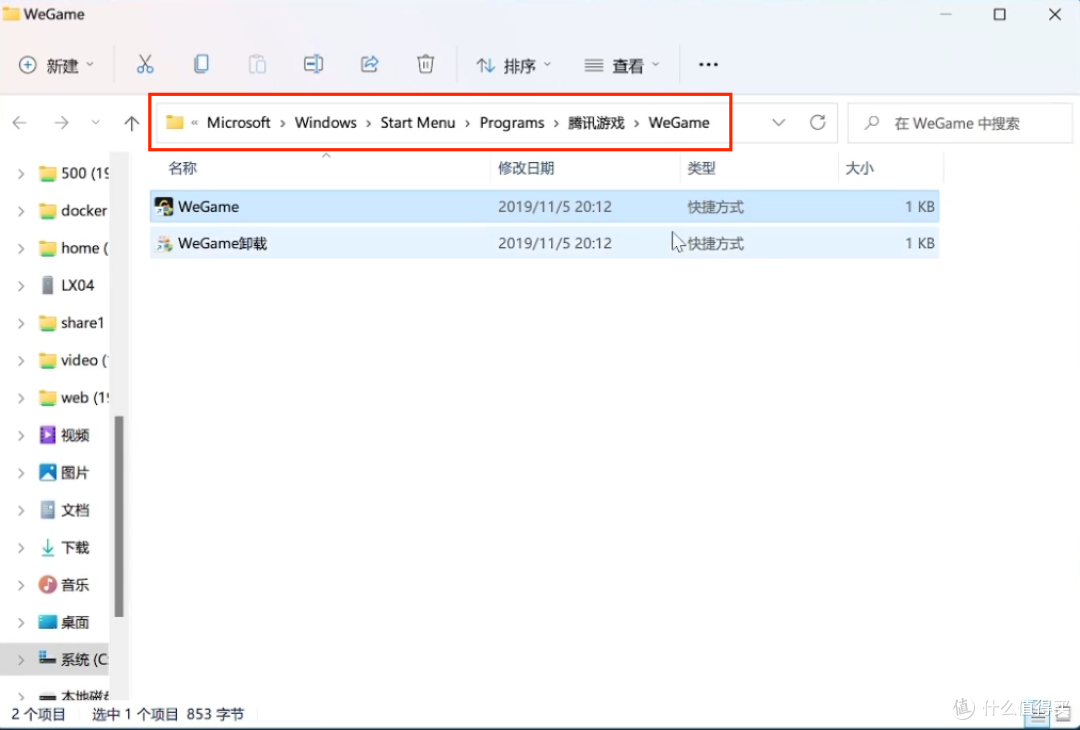
Task: Click the Paste clipboard icon
Action: click(257, 65)
